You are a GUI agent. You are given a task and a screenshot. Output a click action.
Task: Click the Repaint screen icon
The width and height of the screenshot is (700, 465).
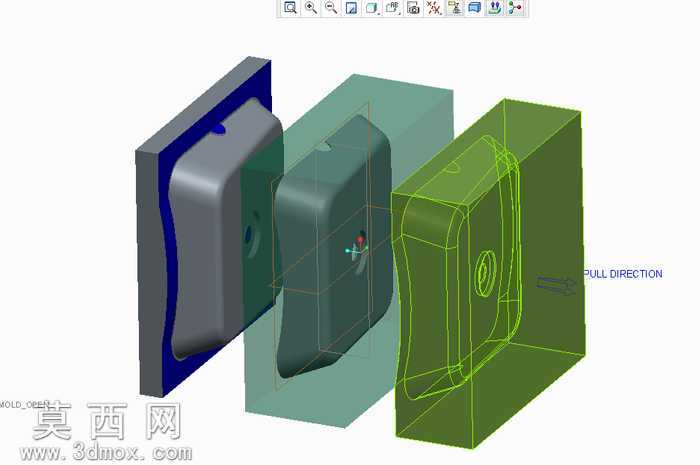(351, 8)
